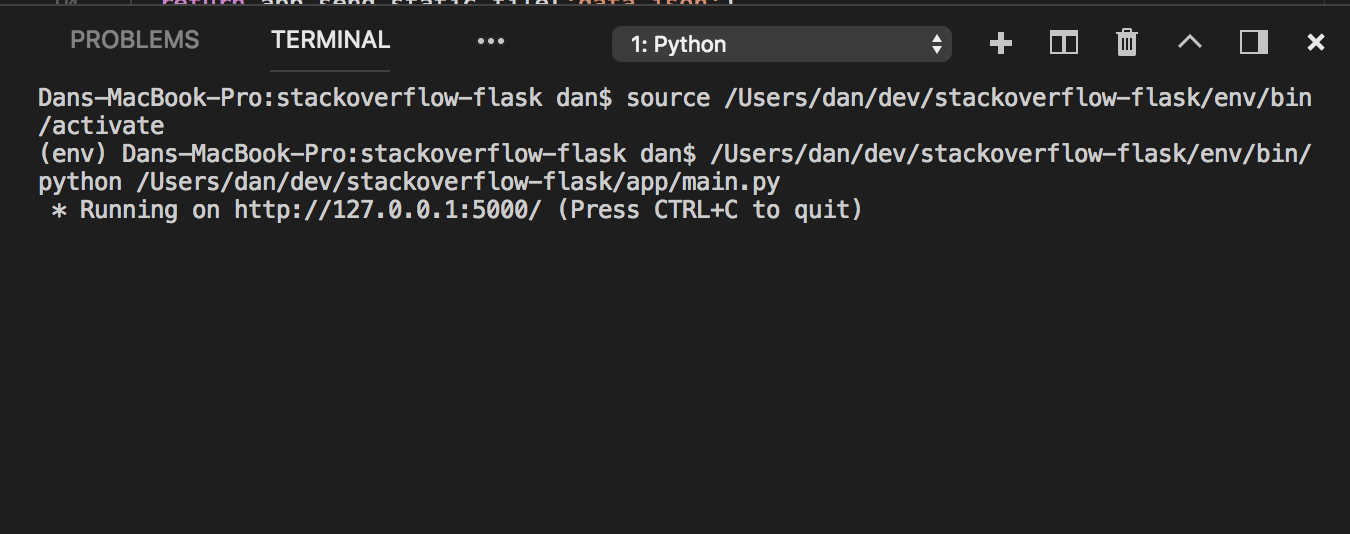This screenshot has width=1350, height=534.
Task: Click the 'source' command word
Action: point(668,98)
